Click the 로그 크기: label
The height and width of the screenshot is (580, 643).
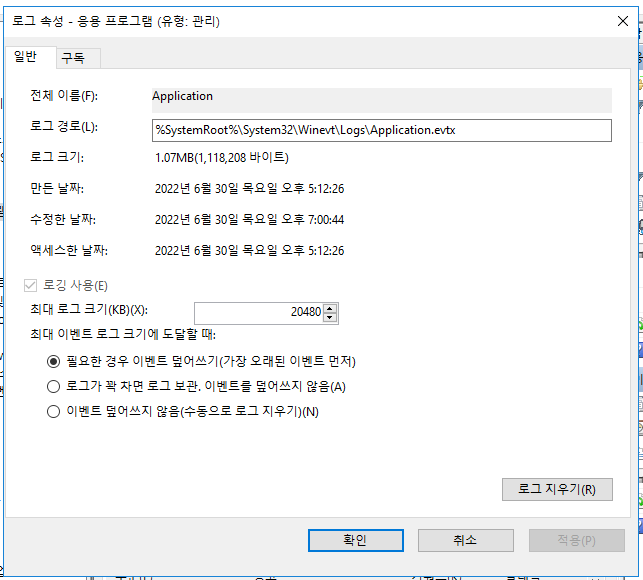57,158
